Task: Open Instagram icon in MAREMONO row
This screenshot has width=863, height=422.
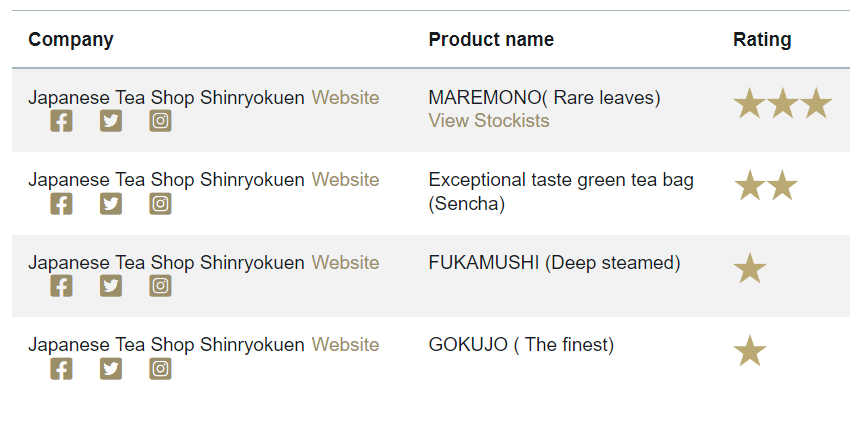Action: (160, 121)
